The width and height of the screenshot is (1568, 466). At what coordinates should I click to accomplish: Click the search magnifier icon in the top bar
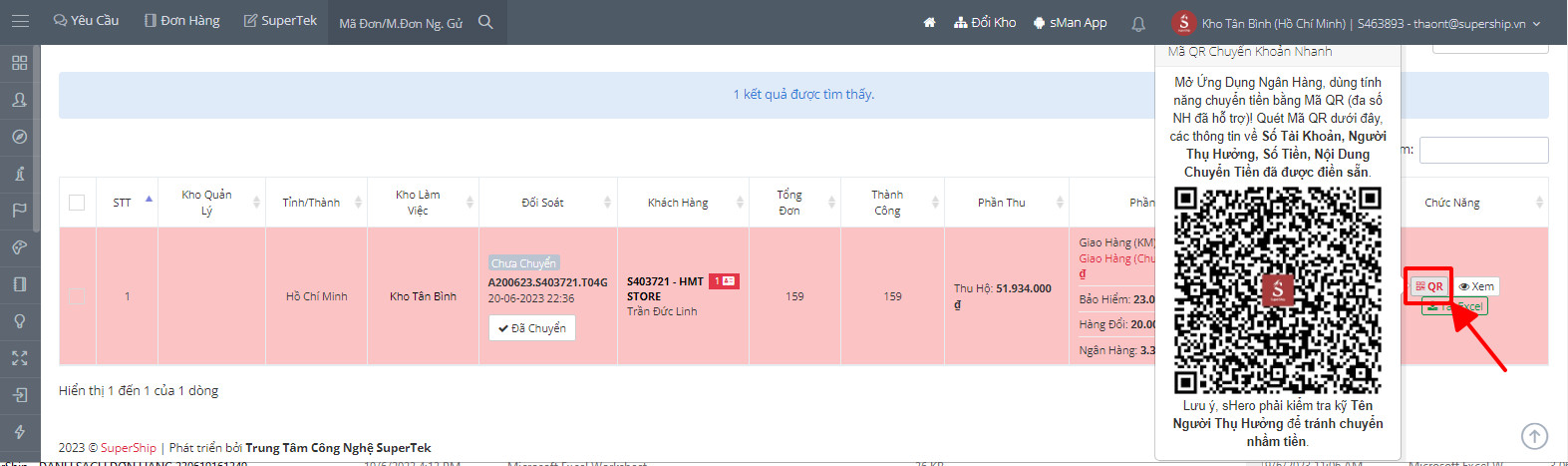click(485, 22)
